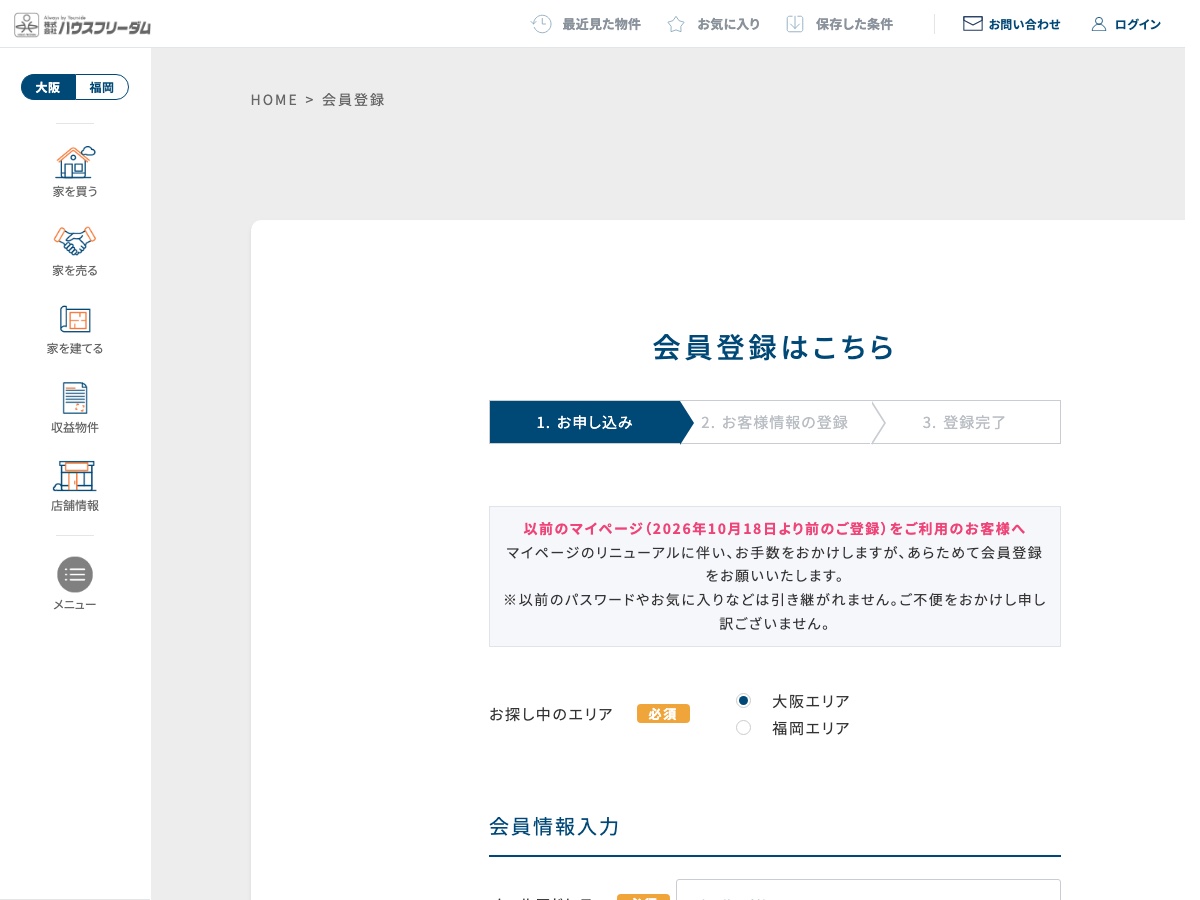Click the pink renewal notice headline

click(775, 528)
